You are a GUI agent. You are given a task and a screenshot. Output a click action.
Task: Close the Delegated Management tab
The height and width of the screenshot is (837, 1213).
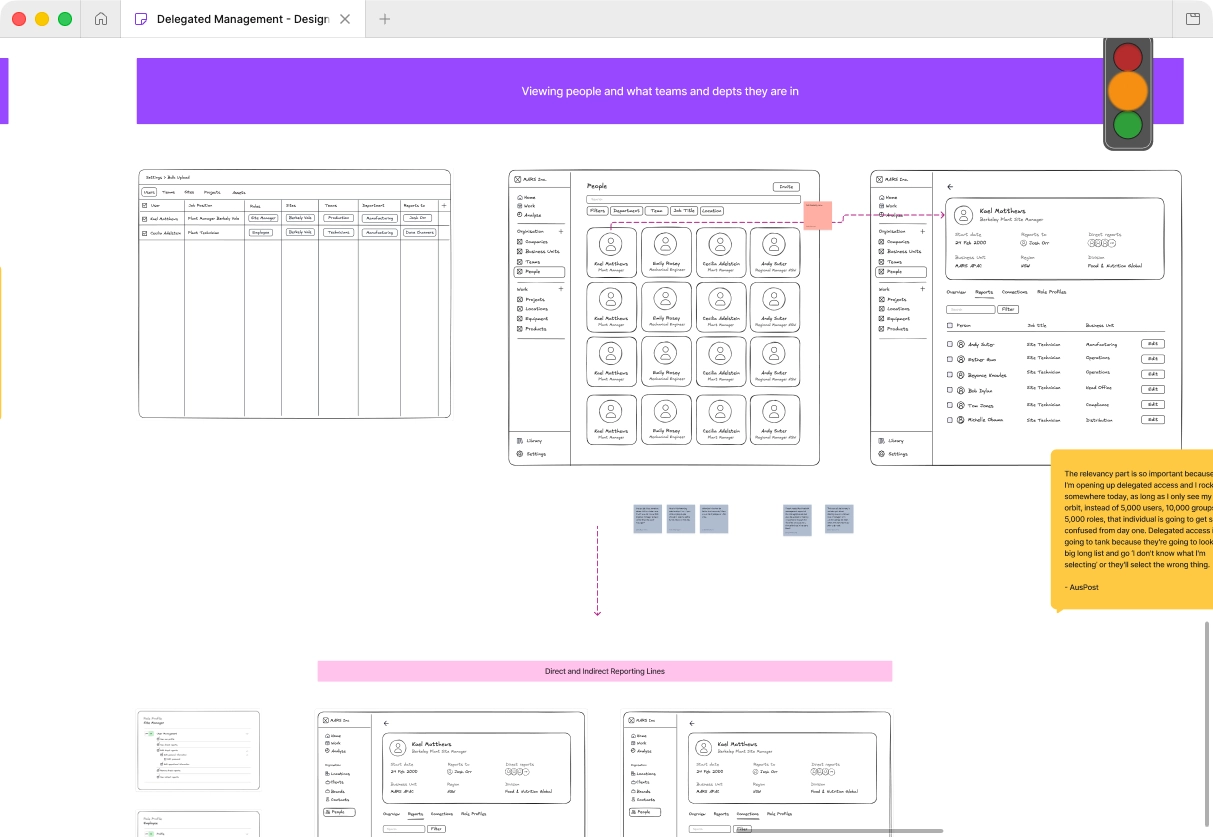(345, 19)
